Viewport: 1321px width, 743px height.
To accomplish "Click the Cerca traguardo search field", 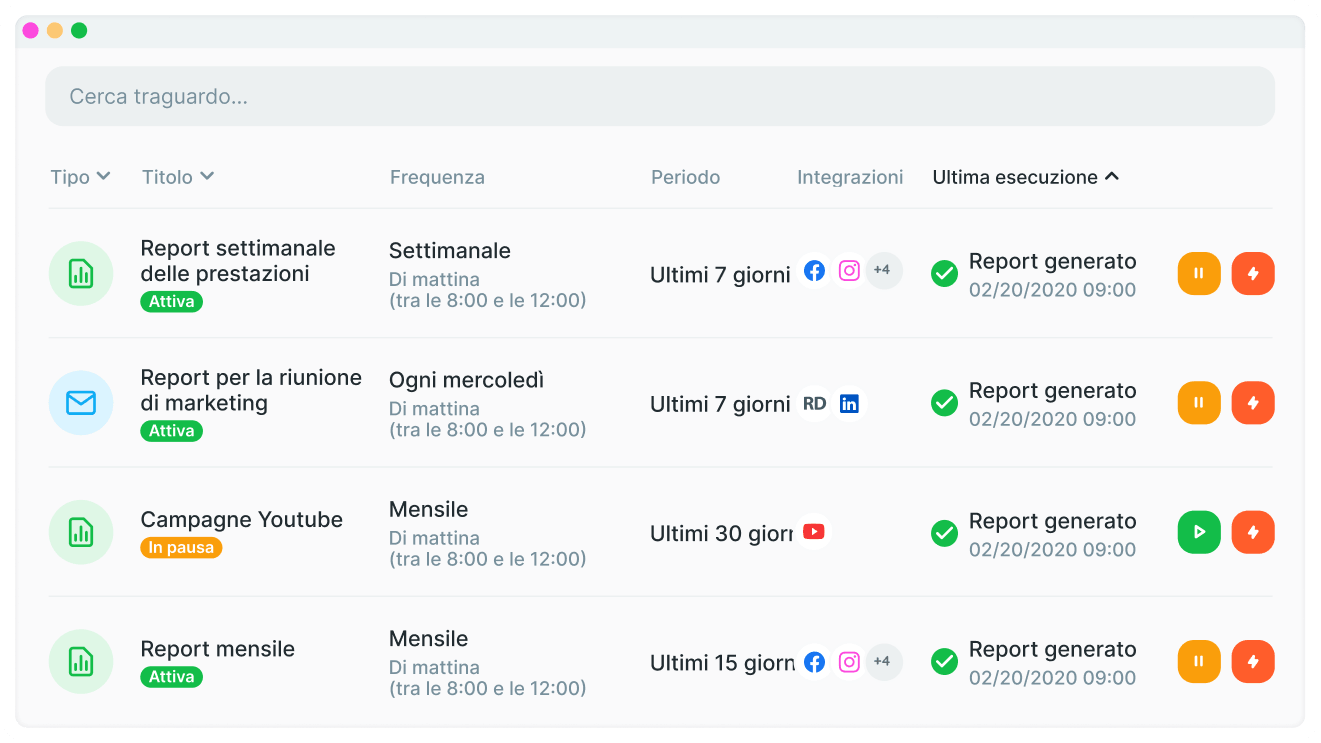I will [660, 96].
